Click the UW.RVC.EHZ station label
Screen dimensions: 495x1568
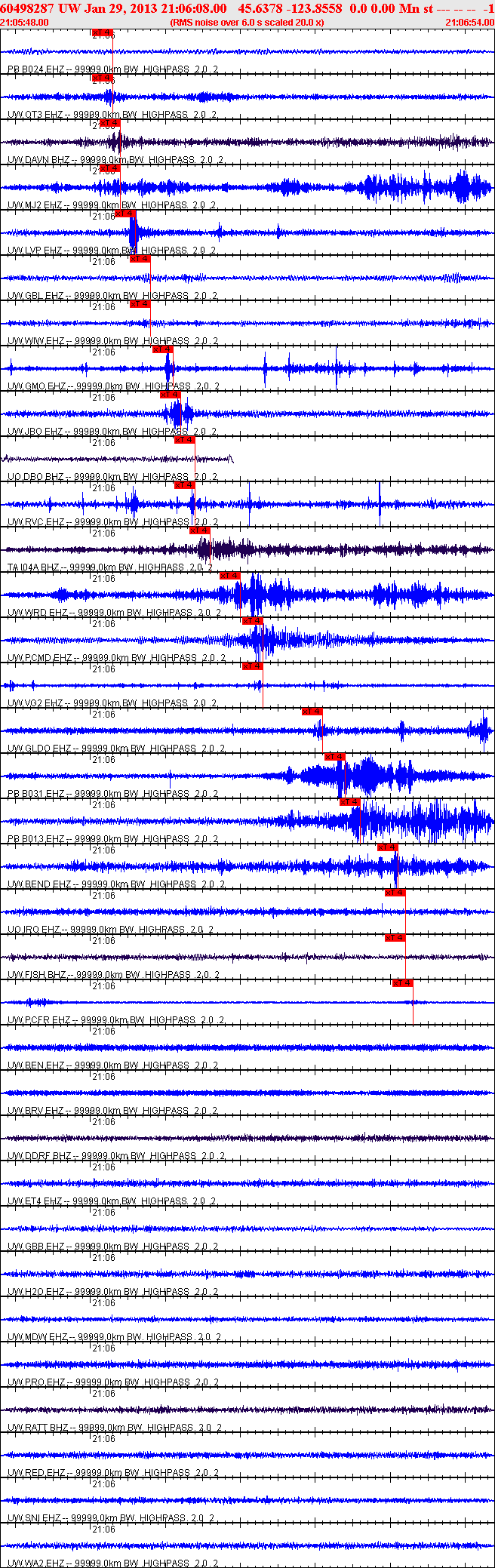(35, 522)
